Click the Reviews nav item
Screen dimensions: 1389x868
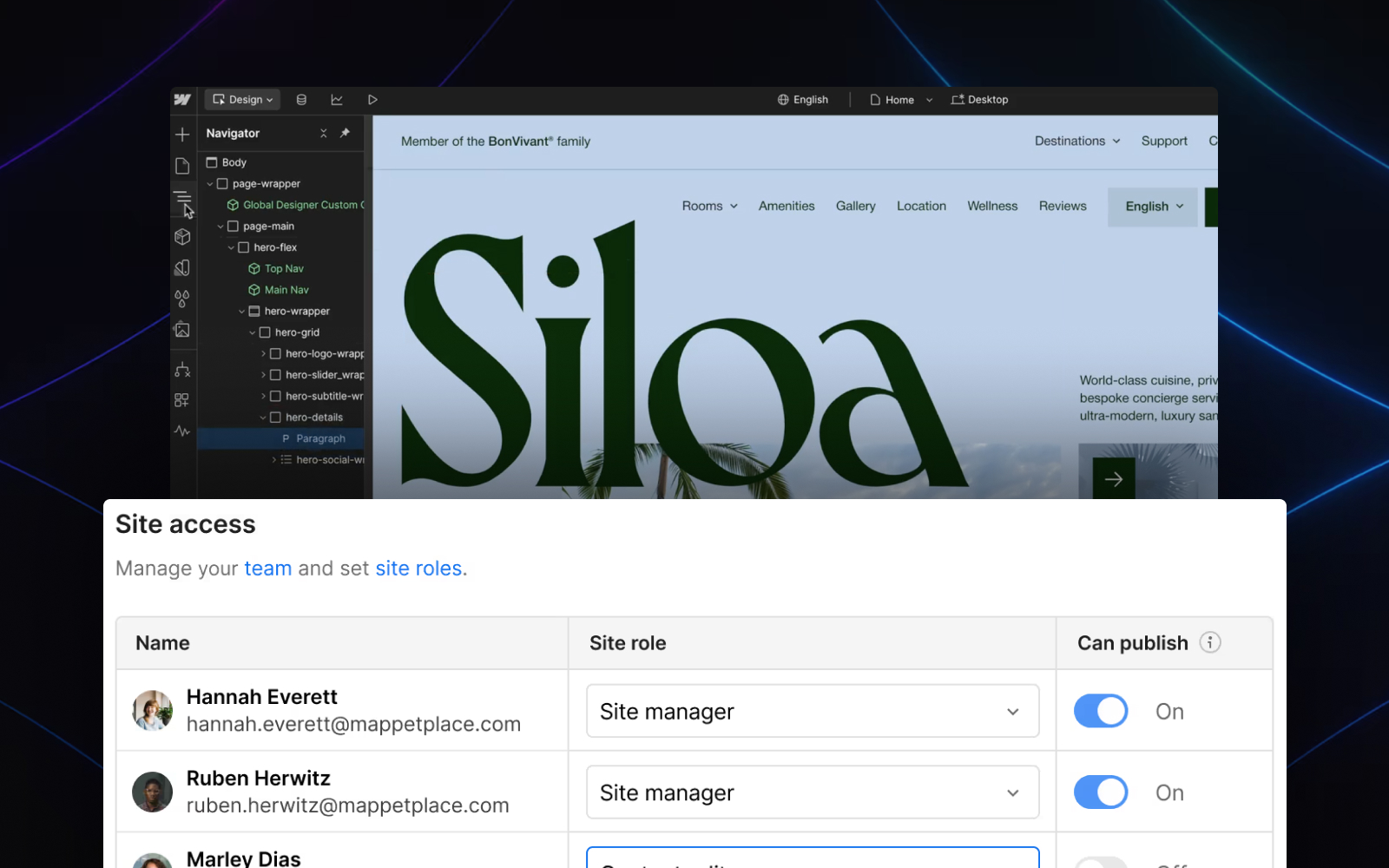coord(1063,207)
